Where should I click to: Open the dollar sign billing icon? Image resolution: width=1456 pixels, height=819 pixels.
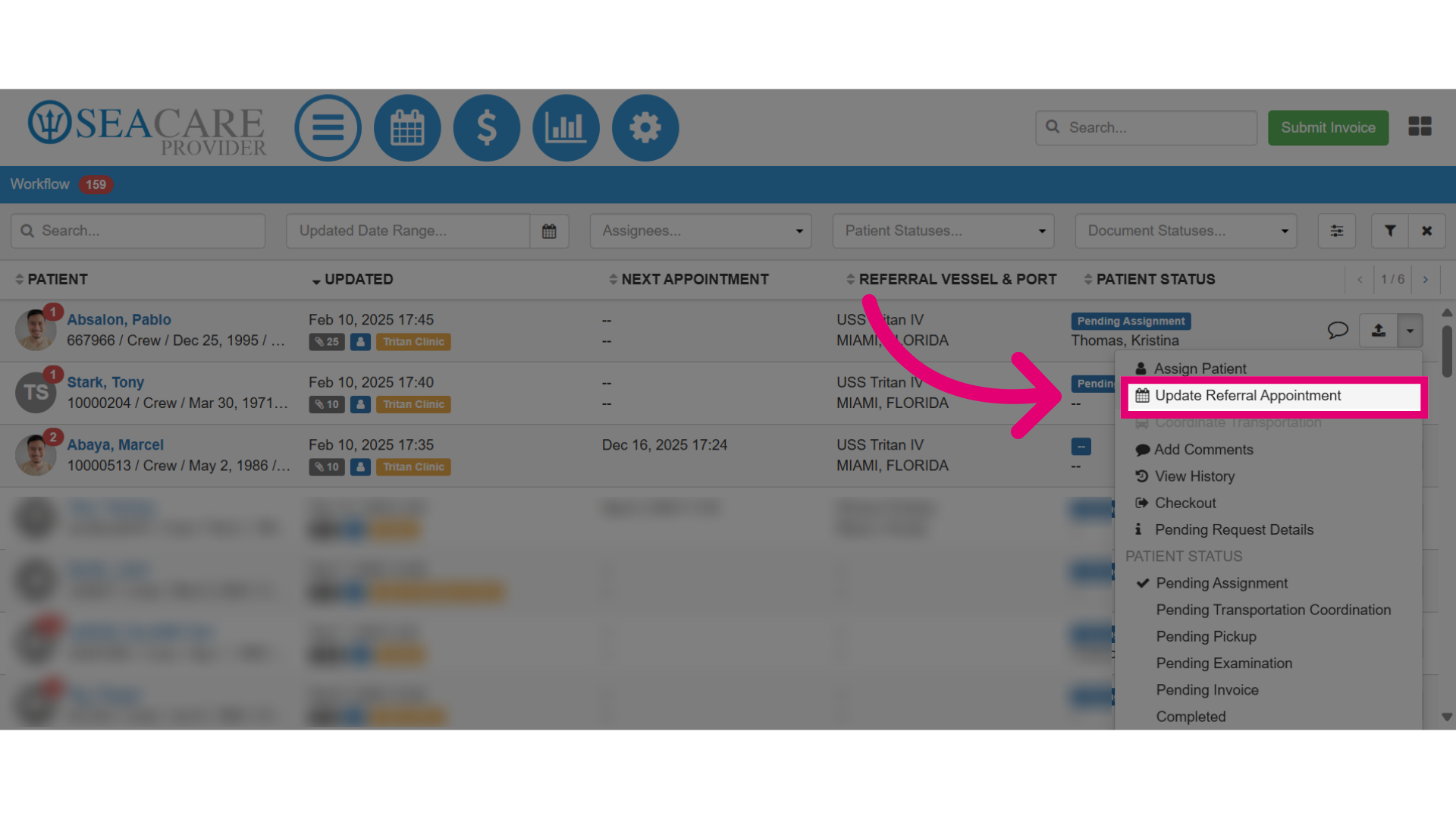487,127
